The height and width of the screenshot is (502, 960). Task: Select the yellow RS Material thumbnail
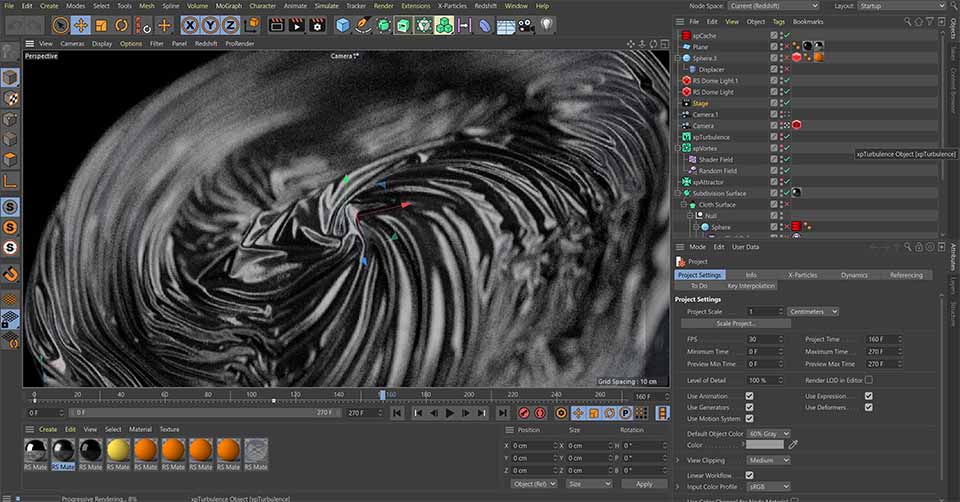[118, 450]
